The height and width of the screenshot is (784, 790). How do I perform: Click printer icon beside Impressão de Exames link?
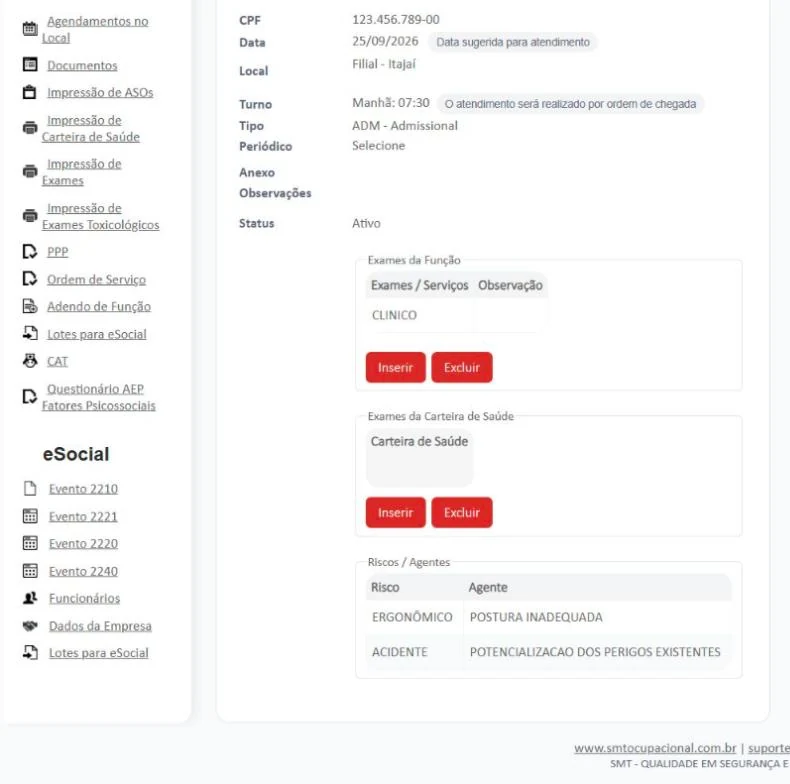[30, 171]
